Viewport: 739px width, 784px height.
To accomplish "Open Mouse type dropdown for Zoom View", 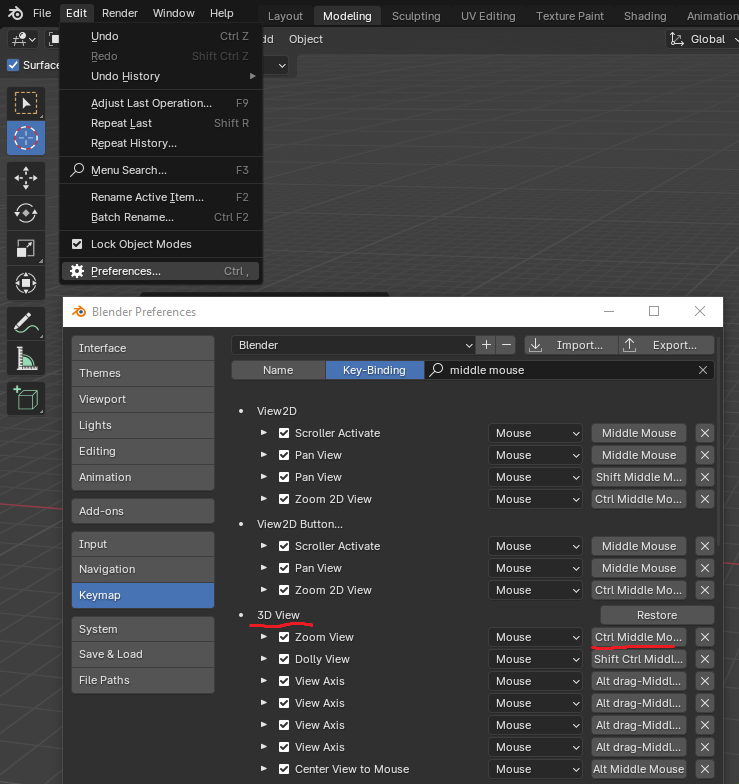I will tap(536, 637).
